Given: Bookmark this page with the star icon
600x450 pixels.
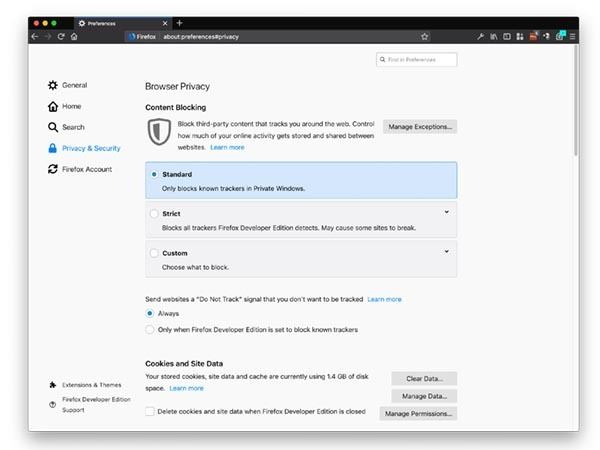Looking at the screenshot, I should [424, 37].
